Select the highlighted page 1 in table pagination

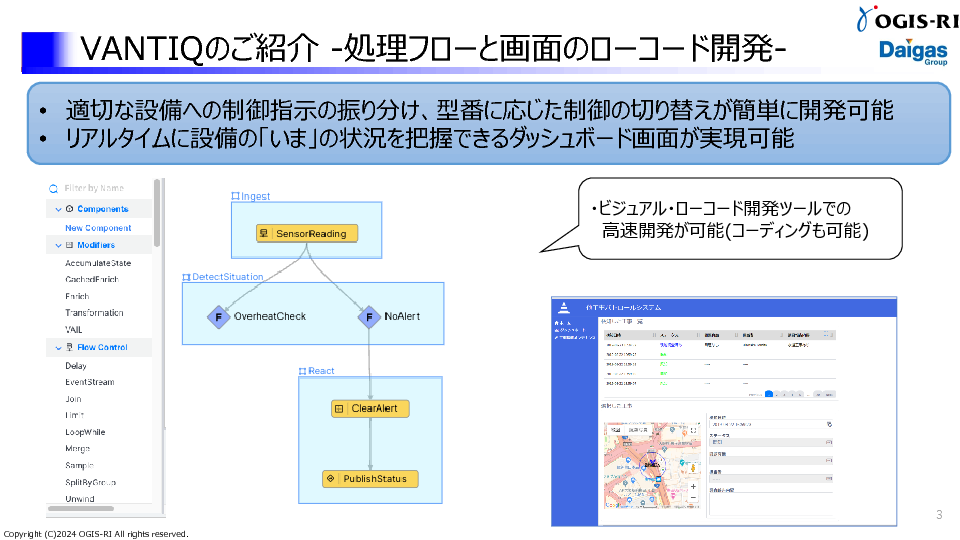pyautogui.click(x=768, y=394)
